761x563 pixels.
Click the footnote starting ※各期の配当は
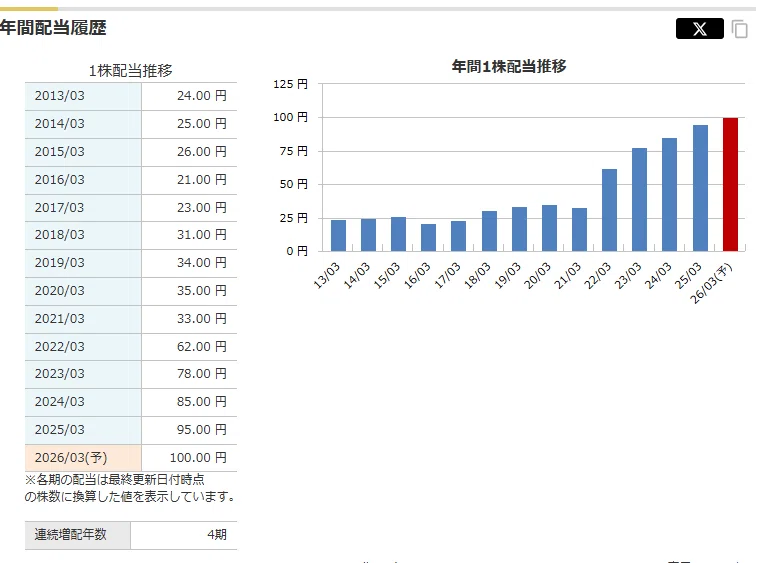[130, 488]
